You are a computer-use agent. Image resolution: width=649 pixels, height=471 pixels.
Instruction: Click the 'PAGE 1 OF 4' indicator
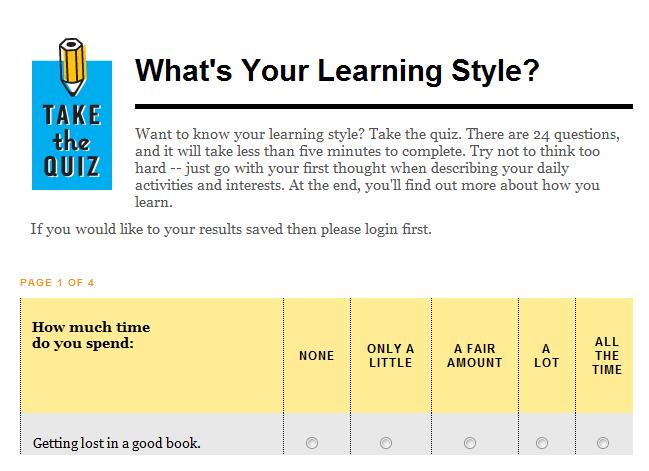57,283
